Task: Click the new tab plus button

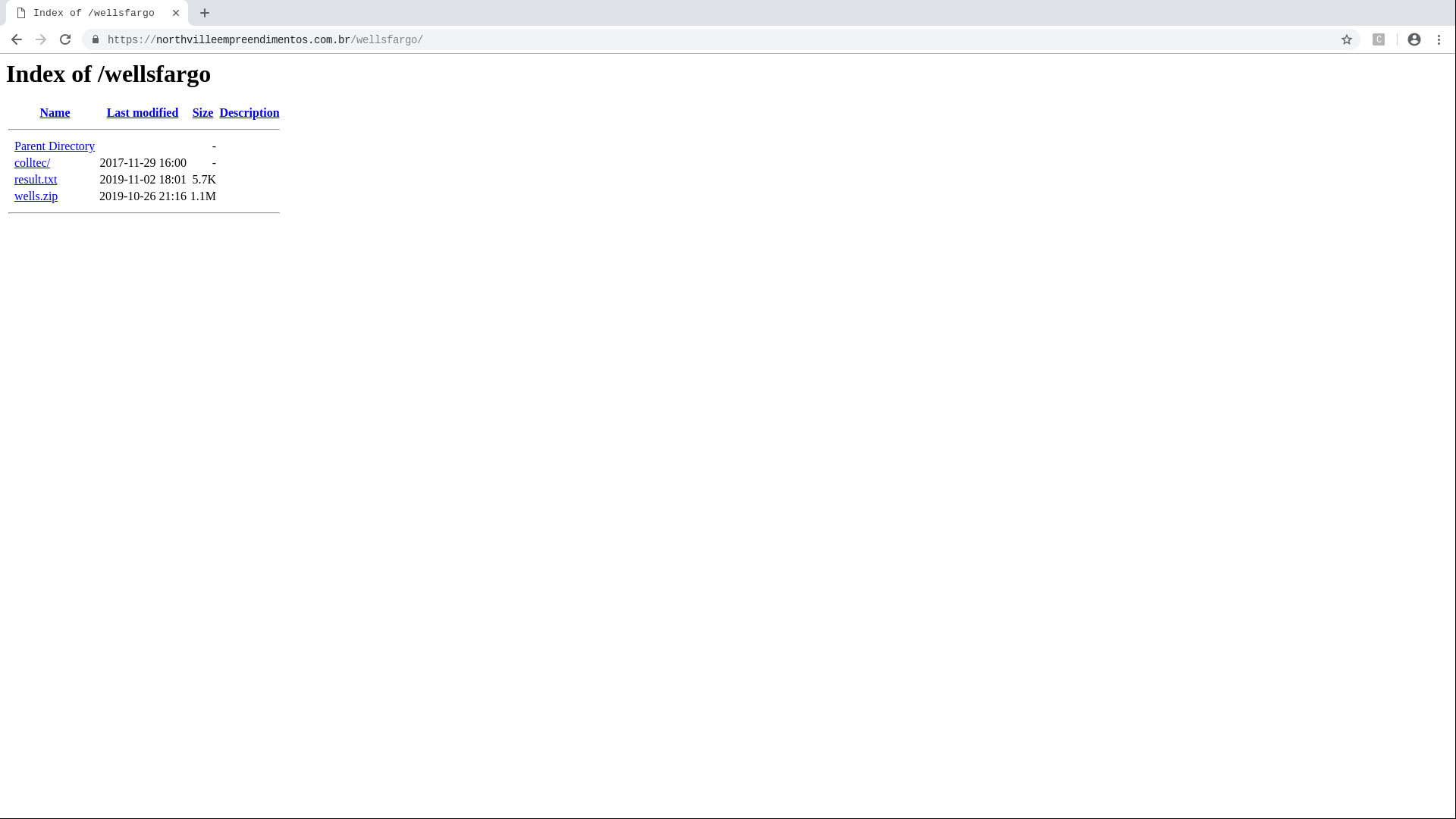Action: (204, 13)
